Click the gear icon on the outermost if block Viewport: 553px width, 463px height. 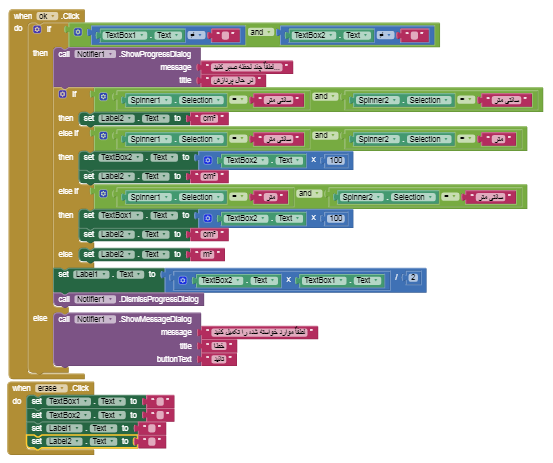tap(37, 29)
